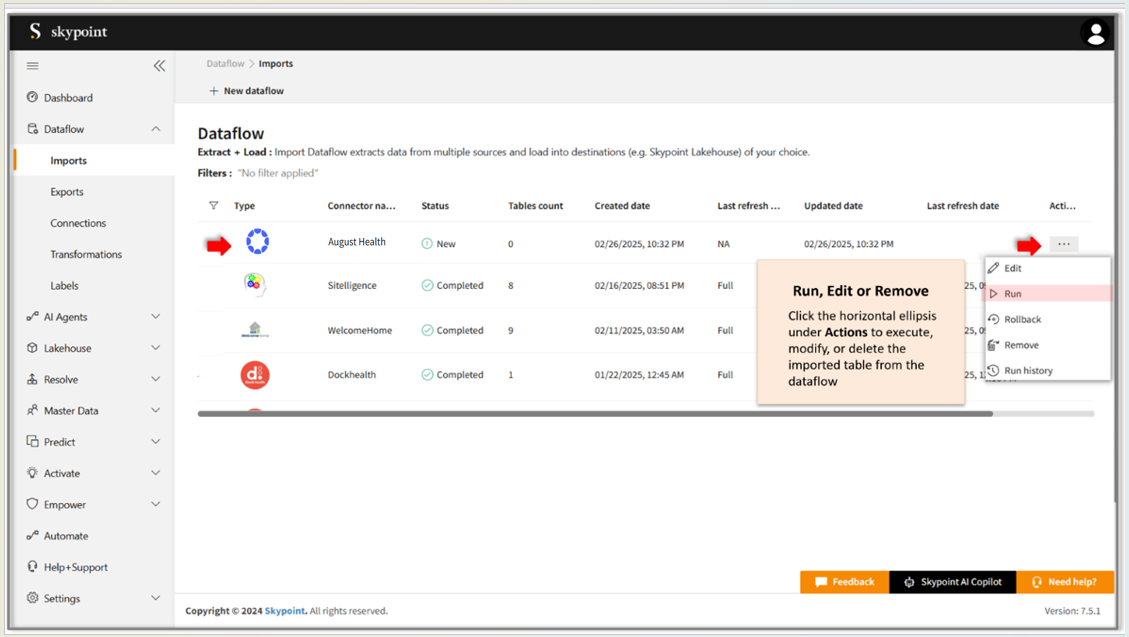Click the New dataflow button
This screenshot has width=1129, height=637.
(246, 91)
